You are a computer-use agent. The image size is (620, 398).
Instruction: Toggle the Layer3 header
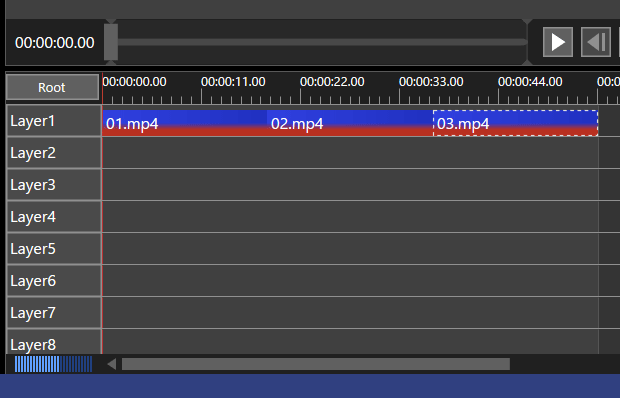(x=54, y=185)
